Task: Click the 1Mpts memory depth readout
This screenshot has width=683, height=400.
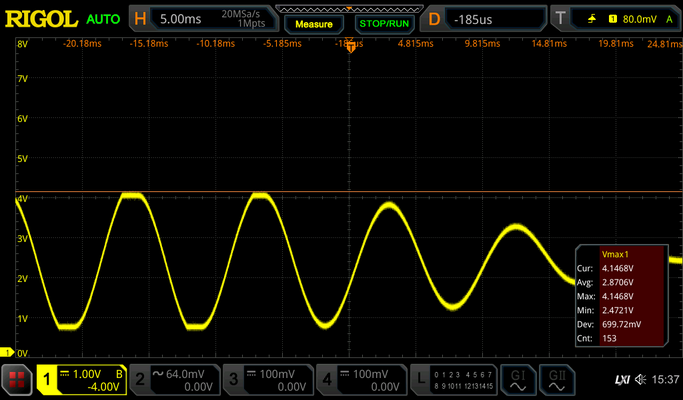Action: coord(251,24)
